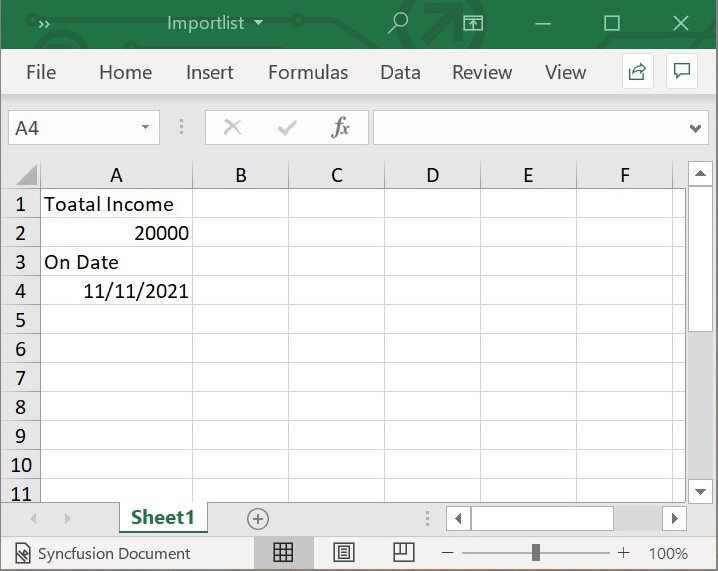This screenshot has height=571, width=718.
Task: Select the Sheet1 tab
Action: pyautogui.click(x=163, y=517)
